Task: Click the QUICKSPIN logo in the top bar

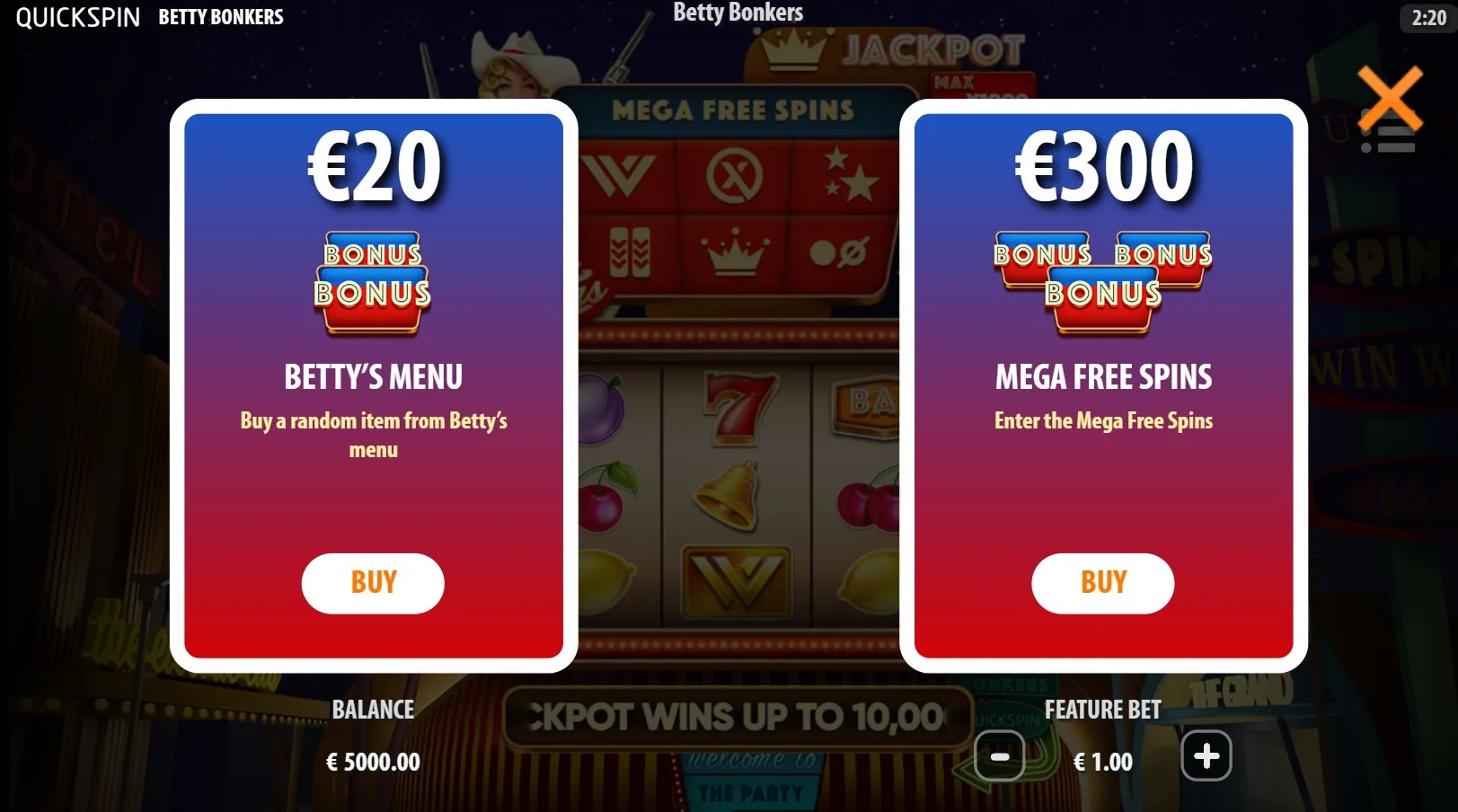Action: click(x=78, y=17)
